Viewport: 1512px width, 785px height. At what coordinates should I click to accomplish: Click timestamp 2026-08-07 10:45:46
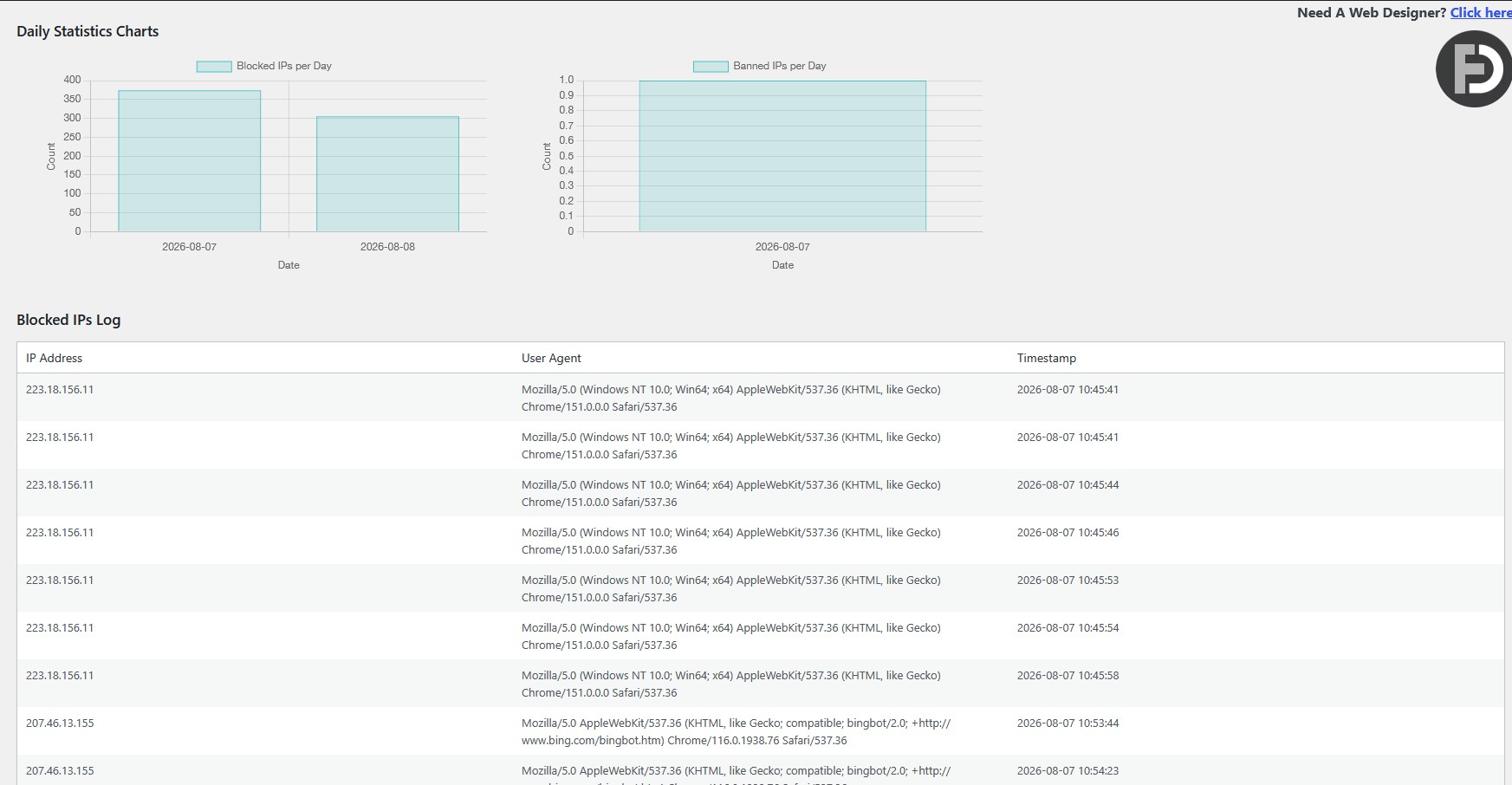(x=1067, y=533)
